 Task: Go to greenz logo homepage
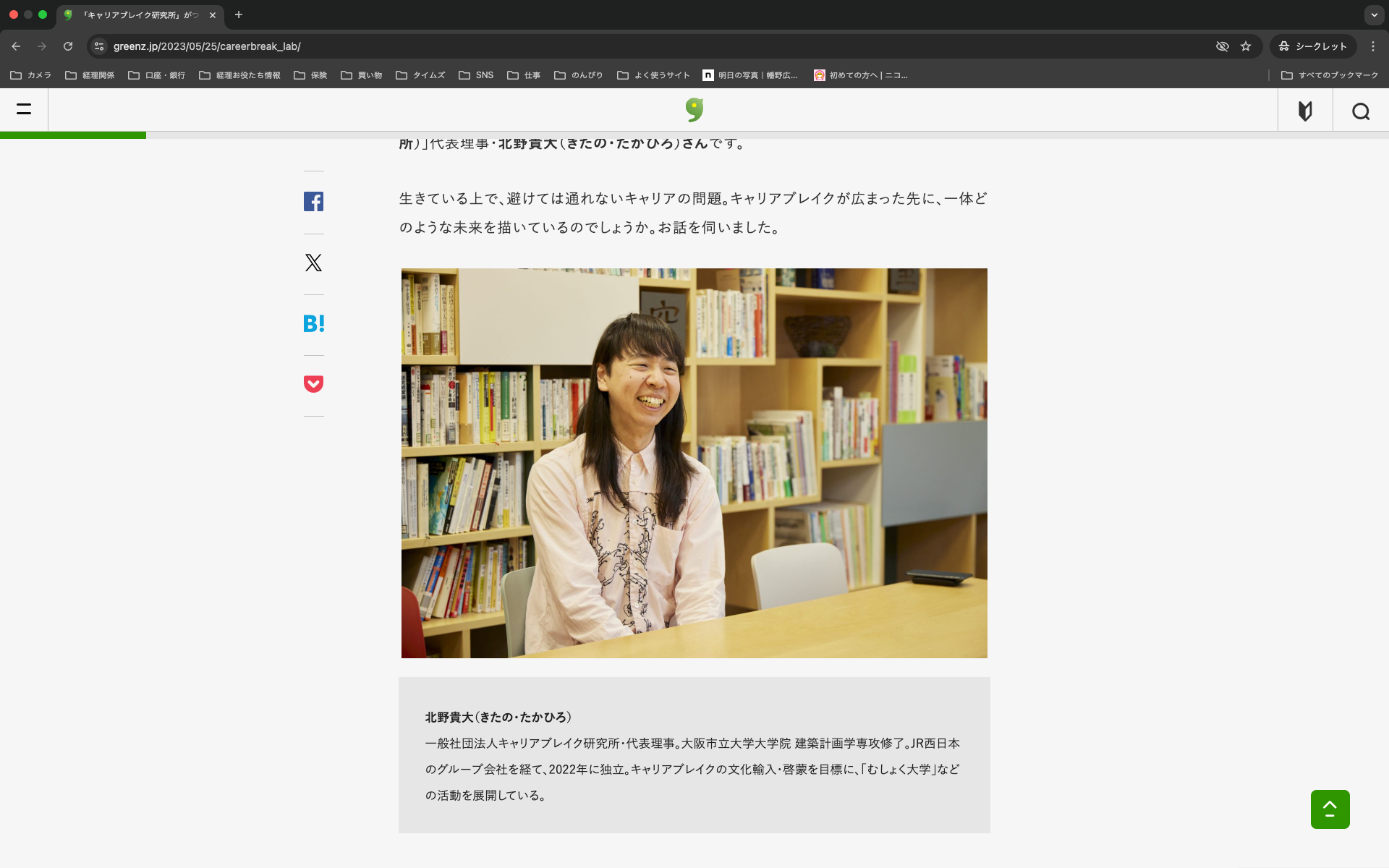[x=694, y=110]
